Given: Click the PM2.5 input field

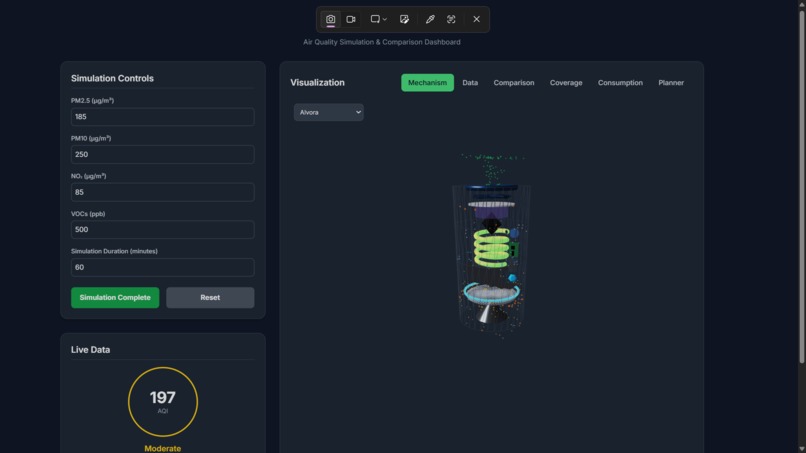Looking at the screenshot, I should pos(162,117).
